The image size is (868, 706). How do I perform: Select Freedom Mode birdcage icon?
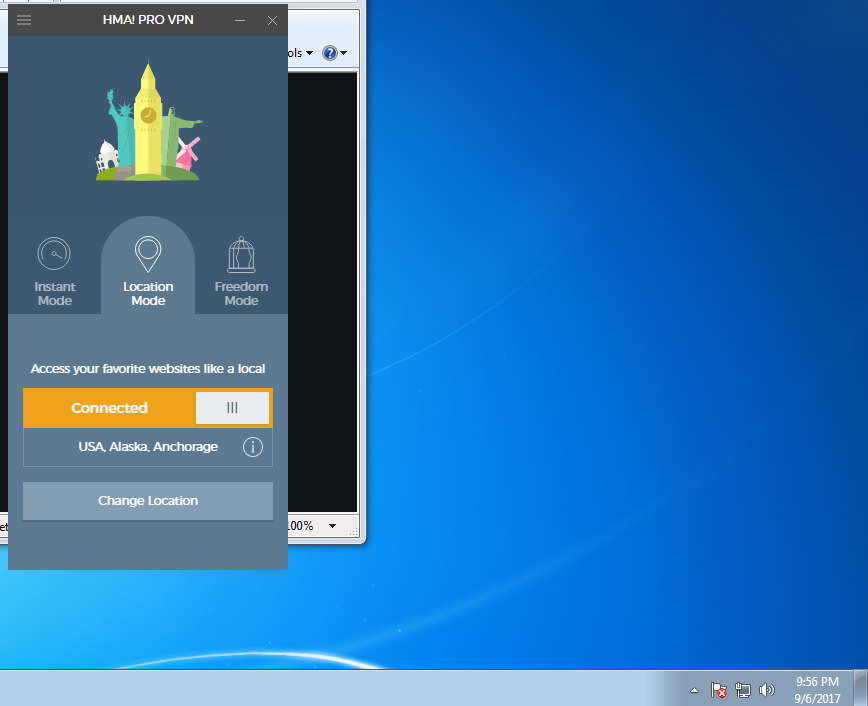click(241, 255)
